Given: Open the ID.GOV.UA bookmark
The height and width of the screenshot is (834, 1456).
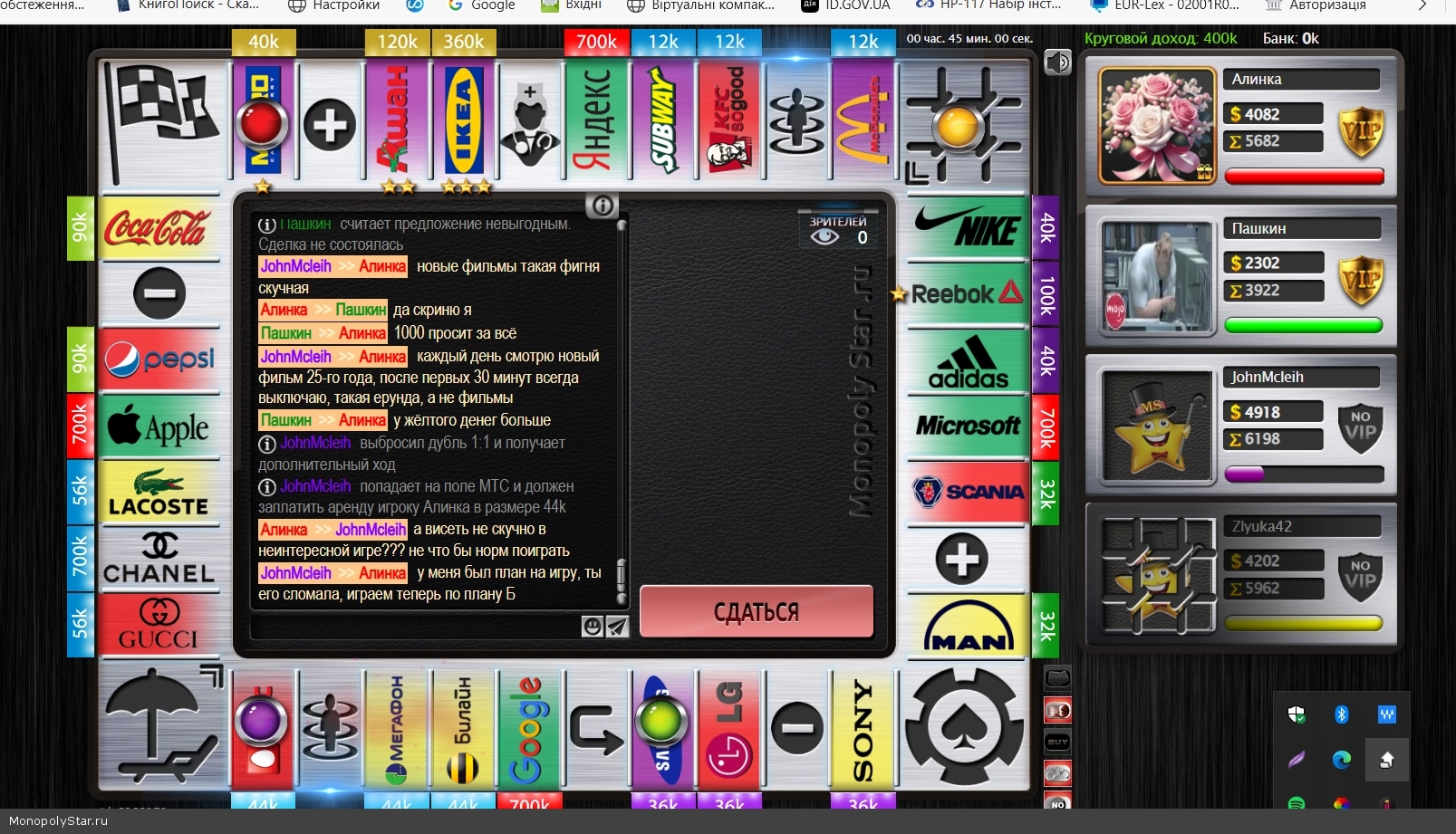Looking at the screenshot, I should 846,5.
